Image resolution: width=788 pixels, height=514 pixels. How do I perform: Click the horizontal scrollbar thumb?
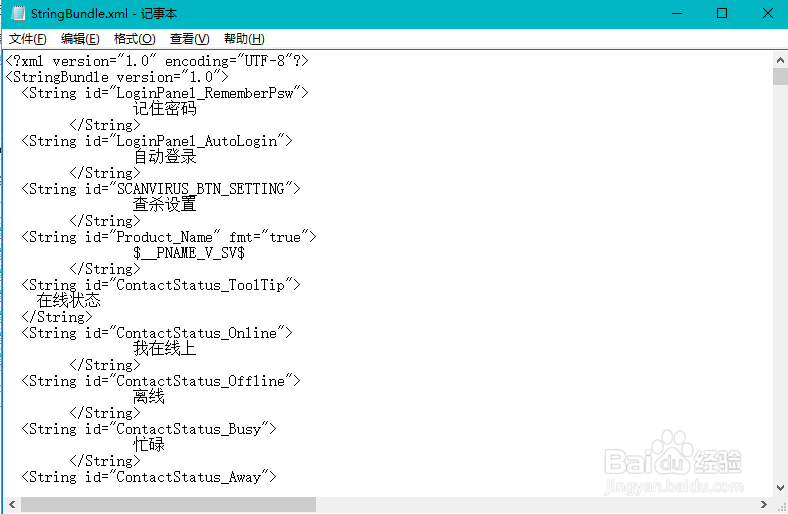tap(168, 504)
